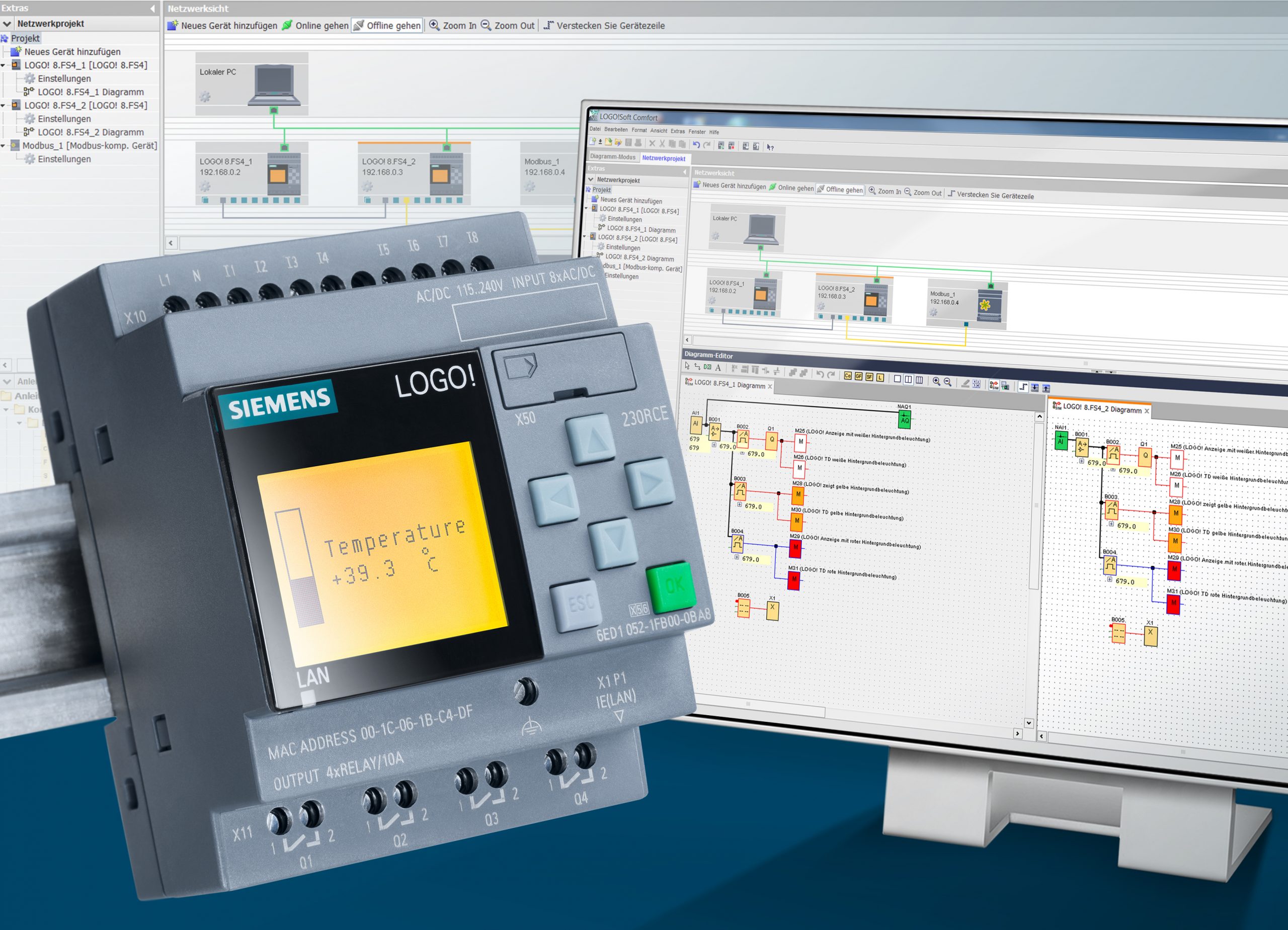
Task: Switch to the Diagramm-Modus tab
Action: pos(613,157)
